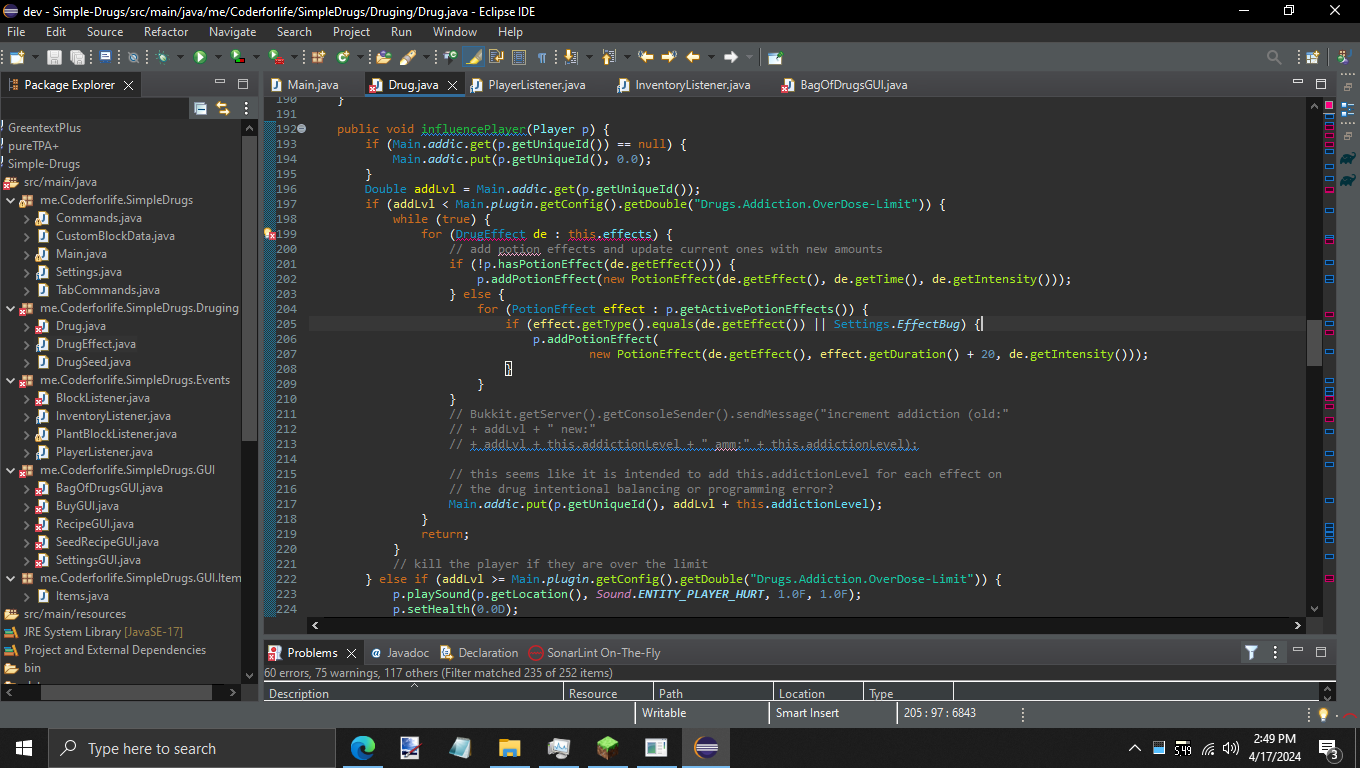Viewport: 1360px width, 768px height.
Task: Click the Open Perspective icon
Action: click(x=1312, y=58)
